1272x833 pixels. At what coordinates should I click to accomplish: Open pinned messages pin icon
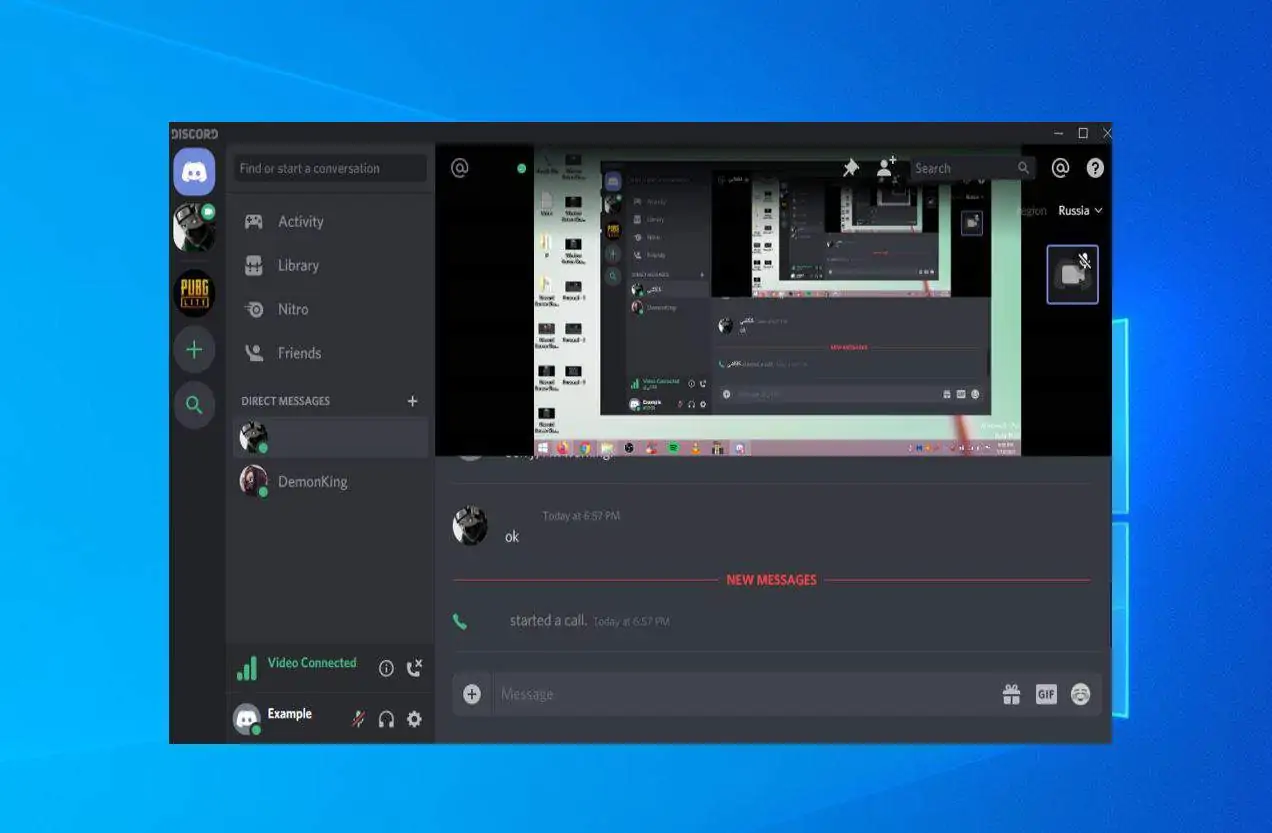coord(851,168)
